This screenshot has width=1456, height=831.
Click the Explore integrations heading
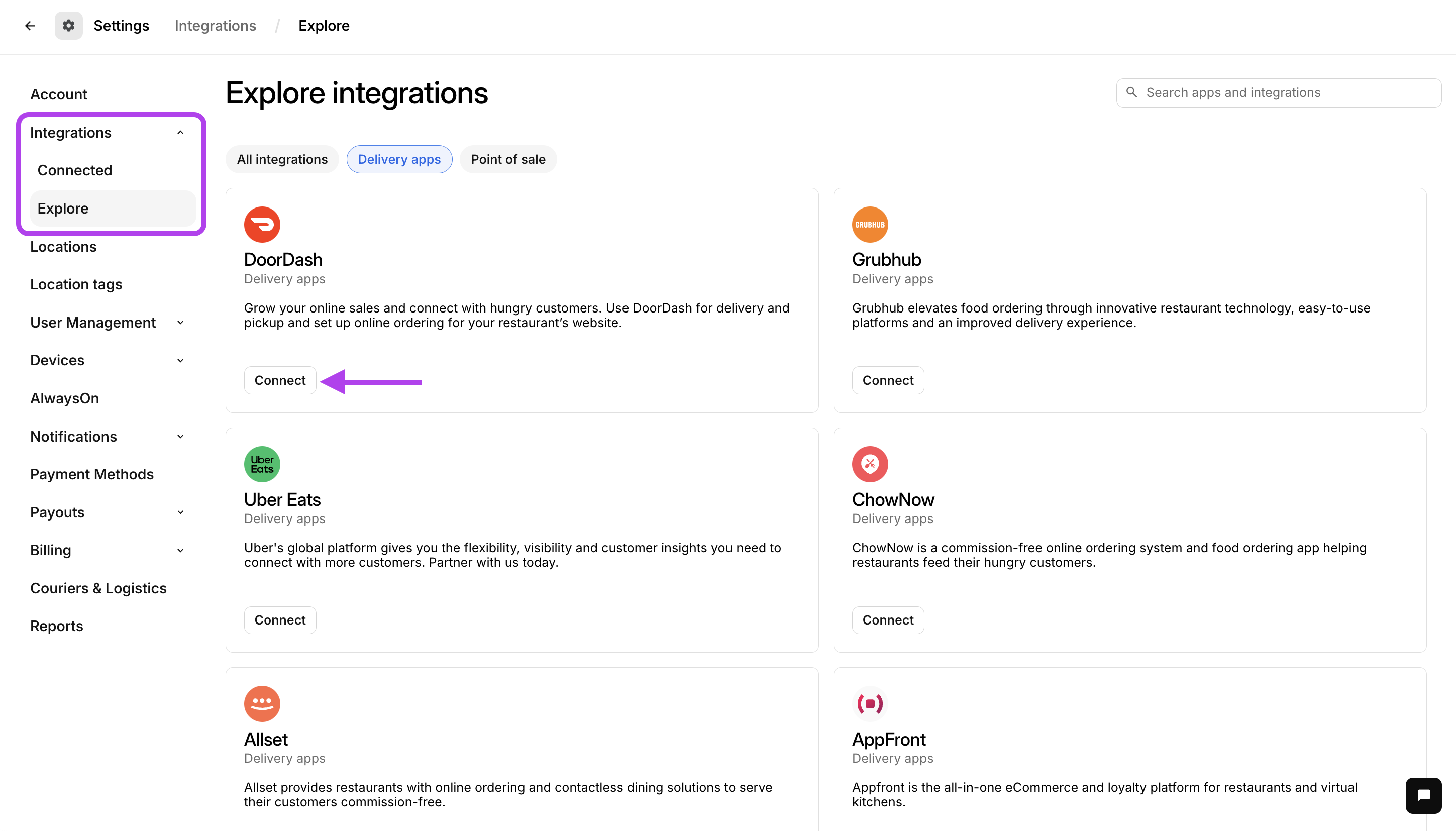click(x=357, y=93)
